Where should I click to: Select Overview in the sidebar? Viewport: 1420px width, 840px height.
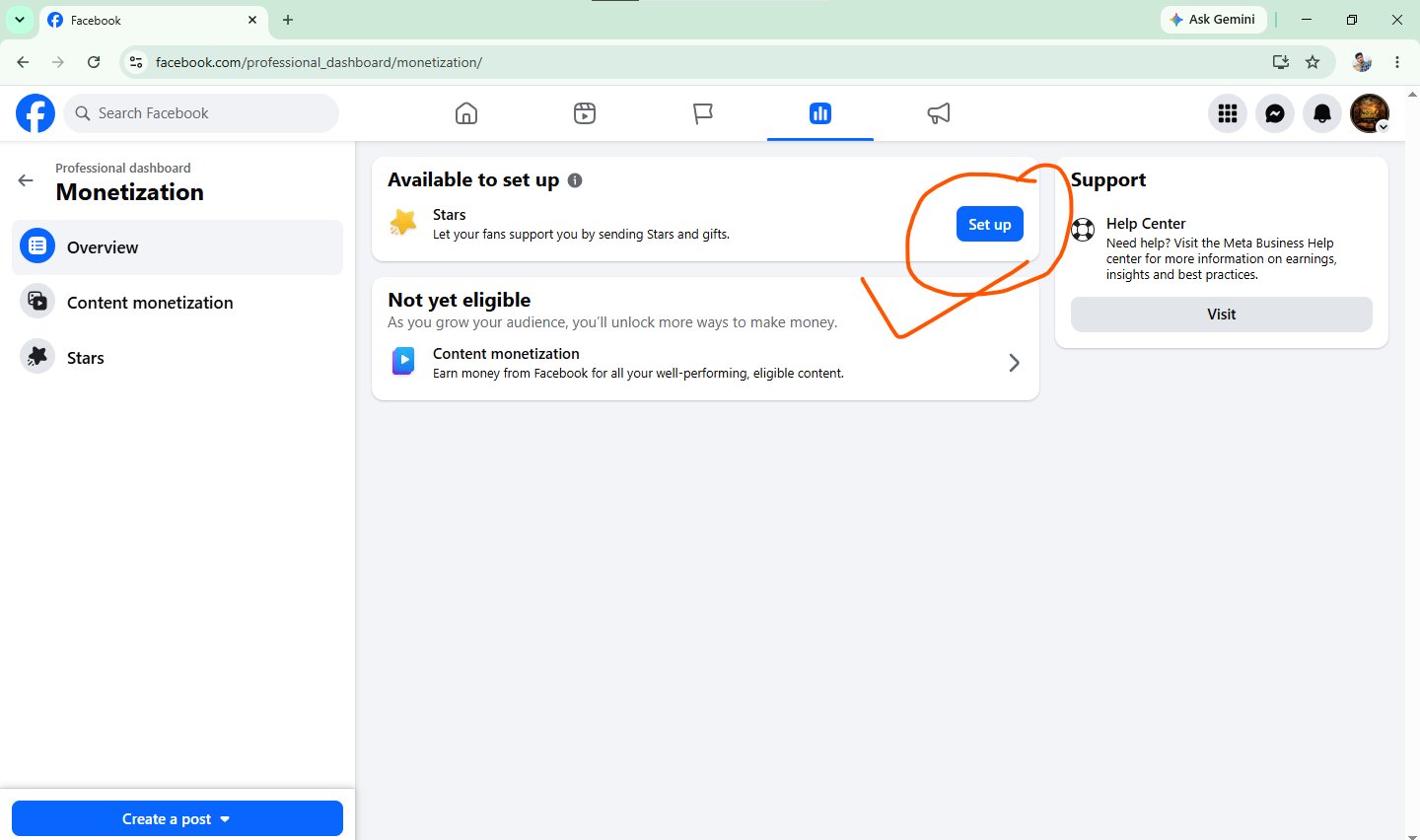pyautogui.click(x=177, y=247)
